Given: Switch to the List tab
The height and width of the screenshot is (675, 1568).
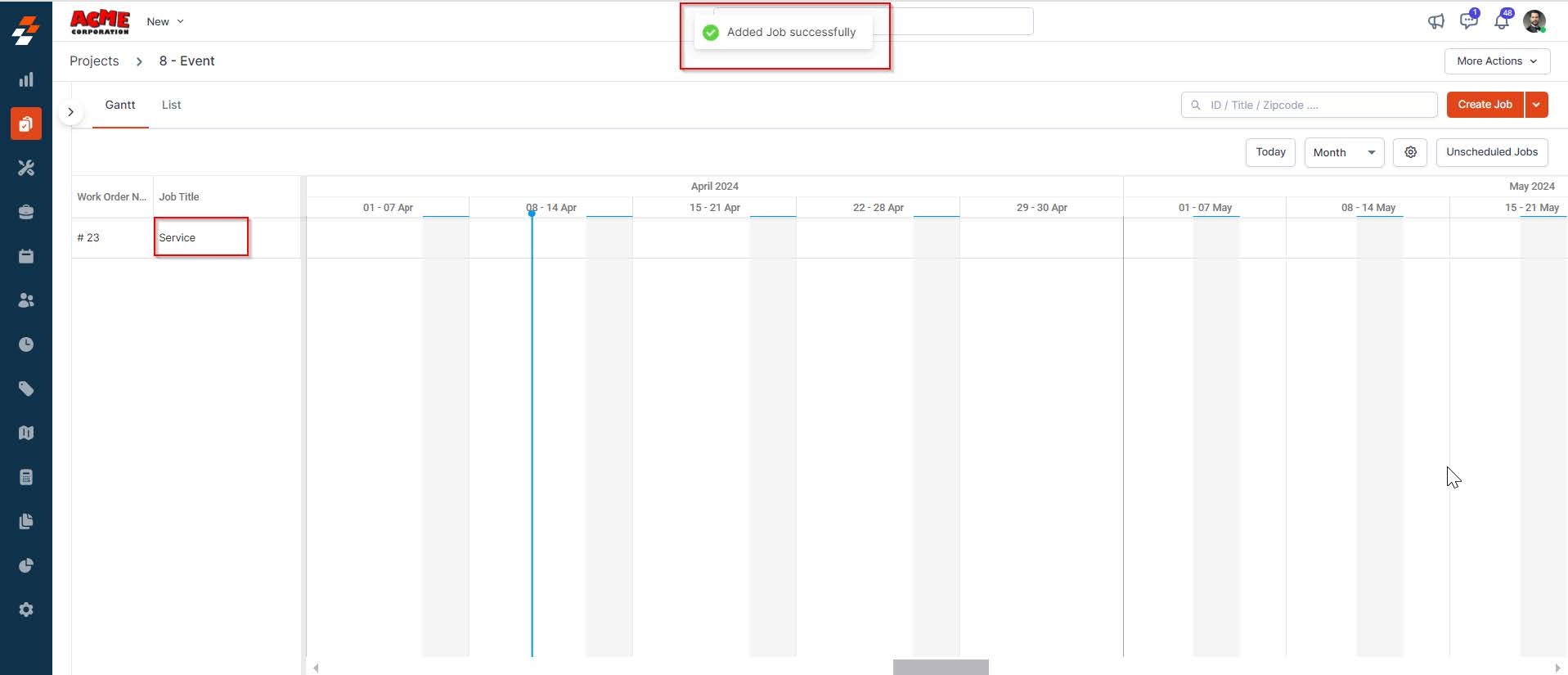Looking at the screenshot, I should pyautogui.click(x=171, y=105).
